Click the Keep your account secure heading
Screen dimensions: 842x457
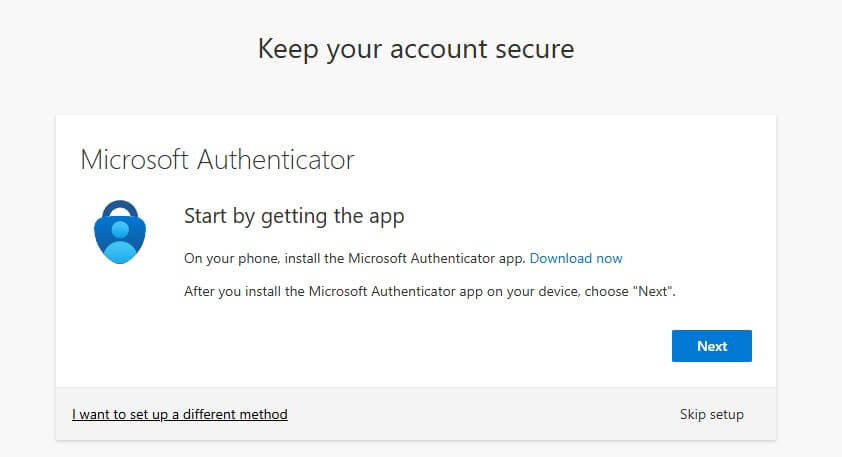(x=416, y=49)
